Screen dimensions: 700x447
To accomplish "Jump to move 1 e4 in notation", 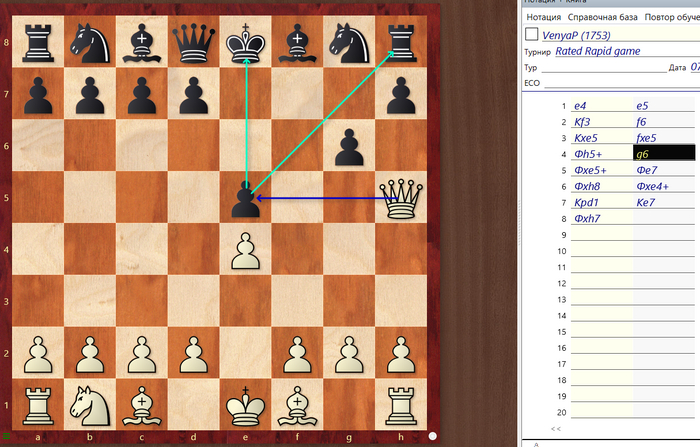I will [x=580, y=105].
